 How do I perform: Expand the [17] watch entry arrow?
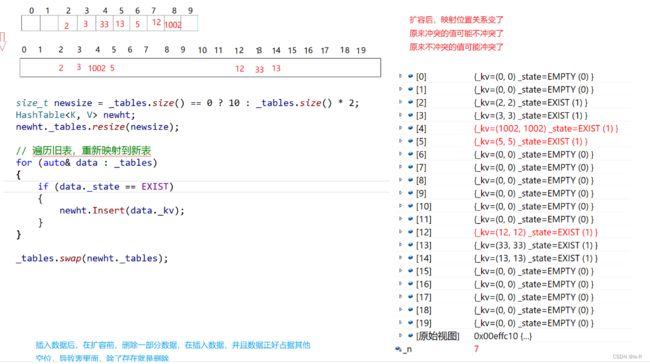(400, 297)
